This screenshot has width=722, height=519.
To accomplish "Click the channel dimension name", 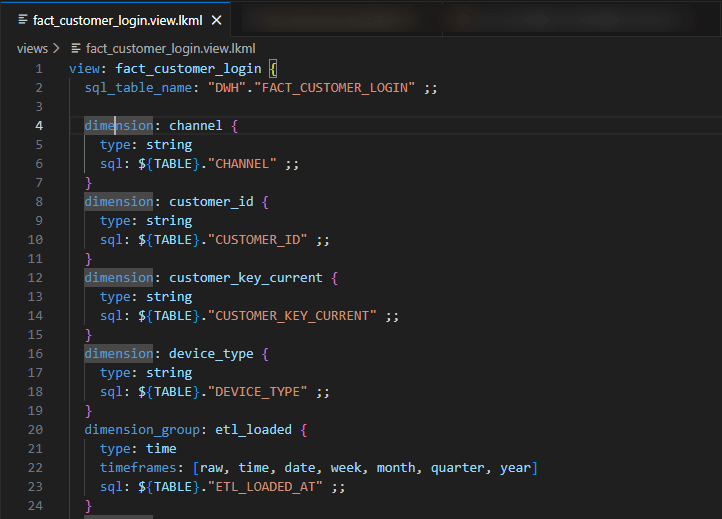I will pyautogui.click(x=196, y=126).
